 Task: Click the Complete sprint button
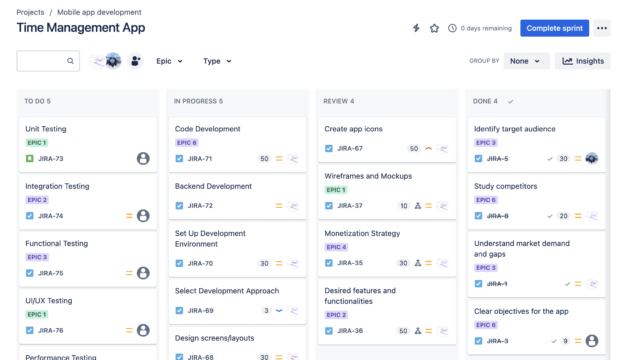coord(554,28)
